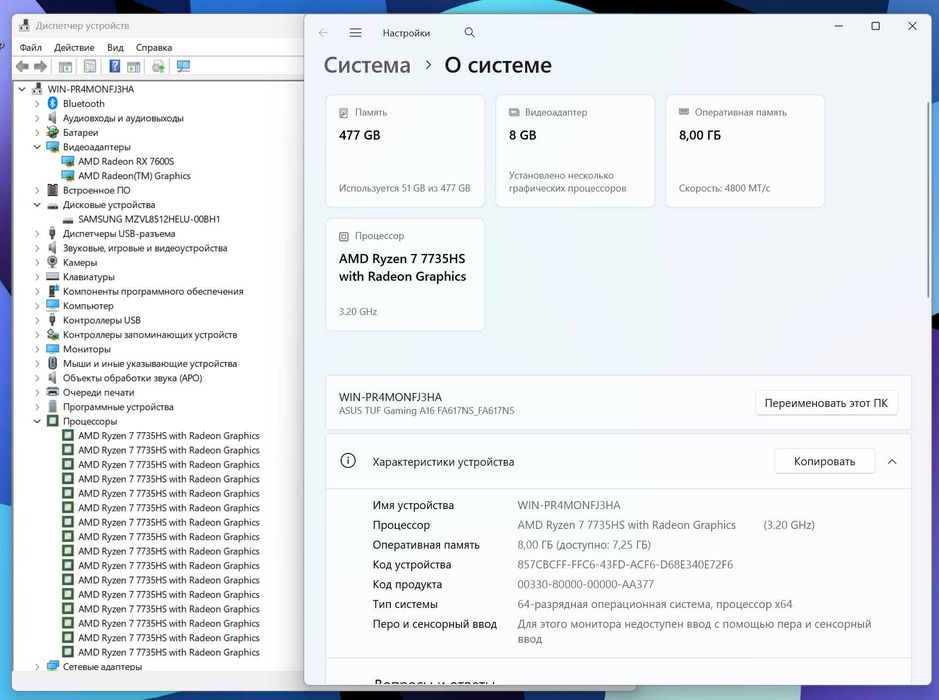Open the Справка menu
Image resolution: width=939 pixels, height=700 pixels.
pyautogui.click(x=154, y=47)
